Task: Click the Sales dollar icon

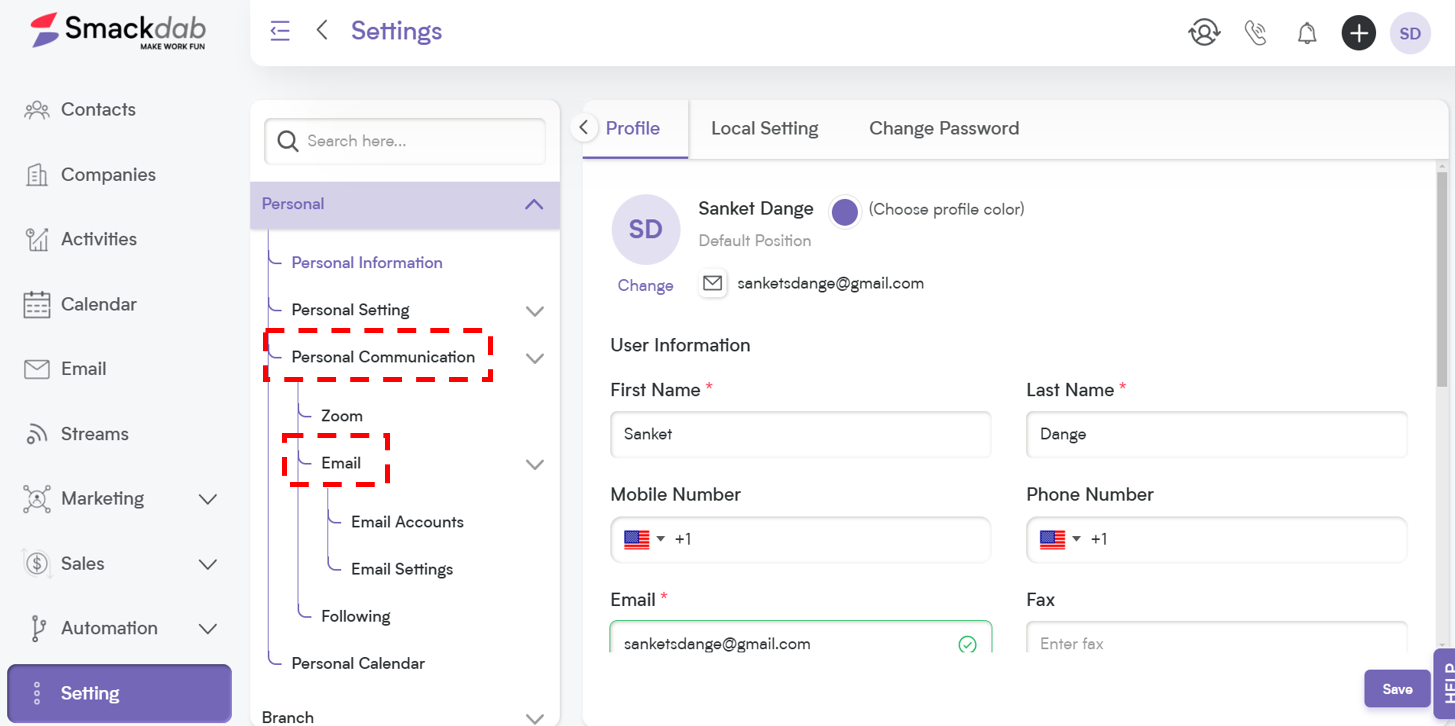Action: 37,563
